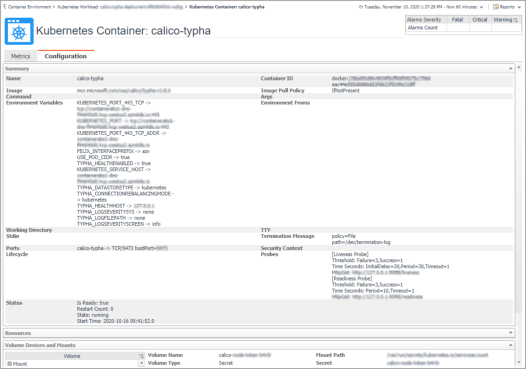Click the Critical alarms column header

click(480, 20)
